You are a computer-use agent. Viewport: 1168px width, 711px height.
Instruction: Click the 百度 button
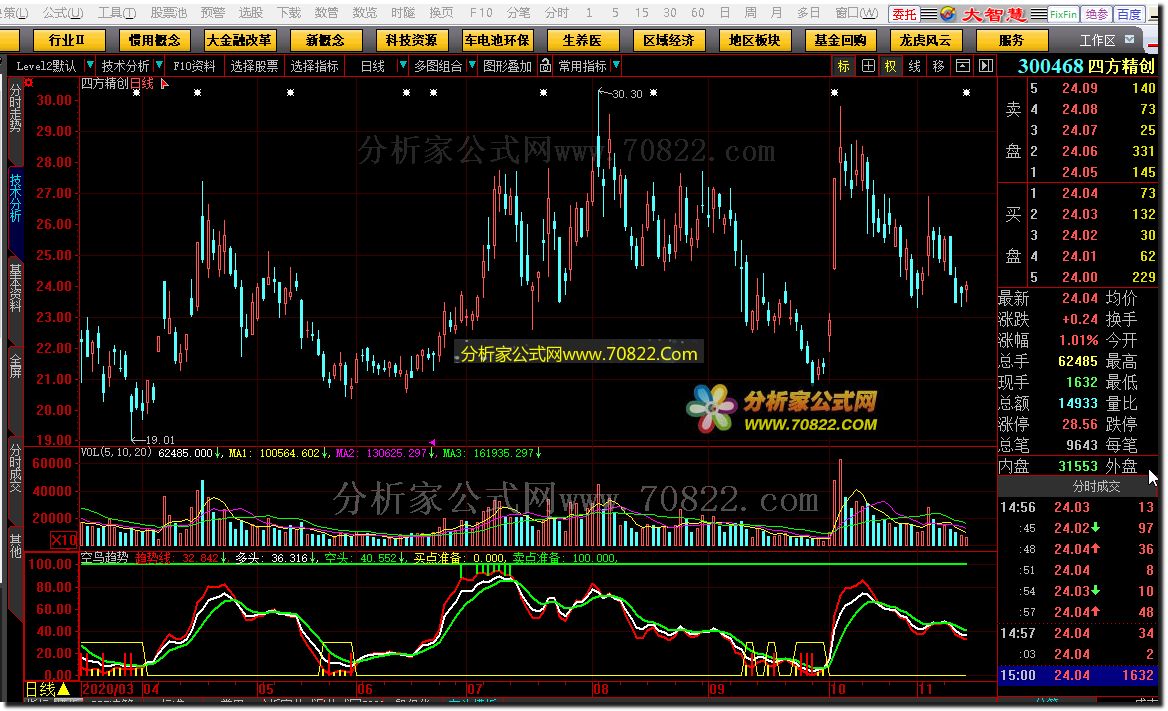tap(1129, 13)
